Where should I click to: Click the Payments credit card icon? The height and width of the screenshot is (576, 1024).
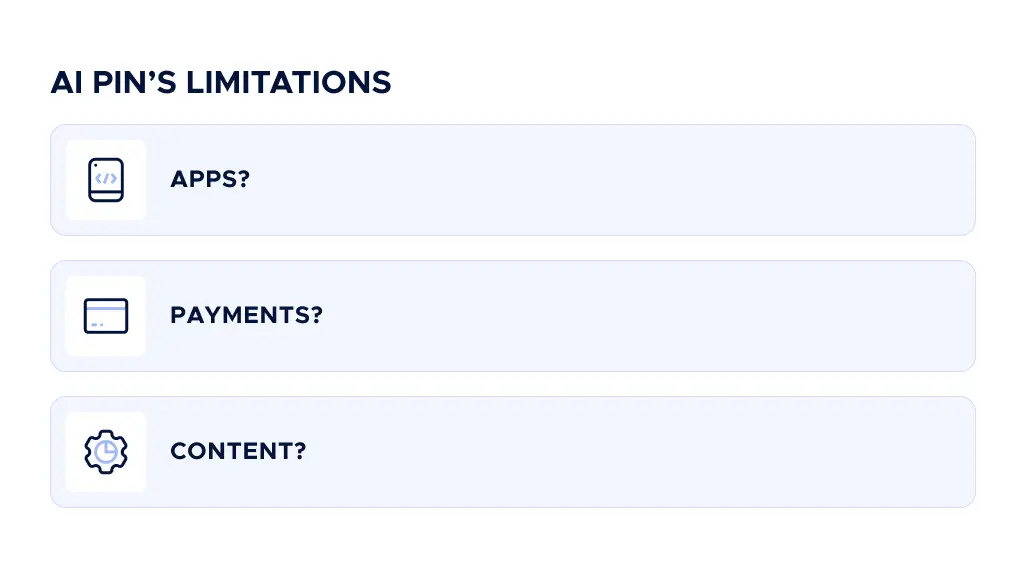[x=106, y=316]
